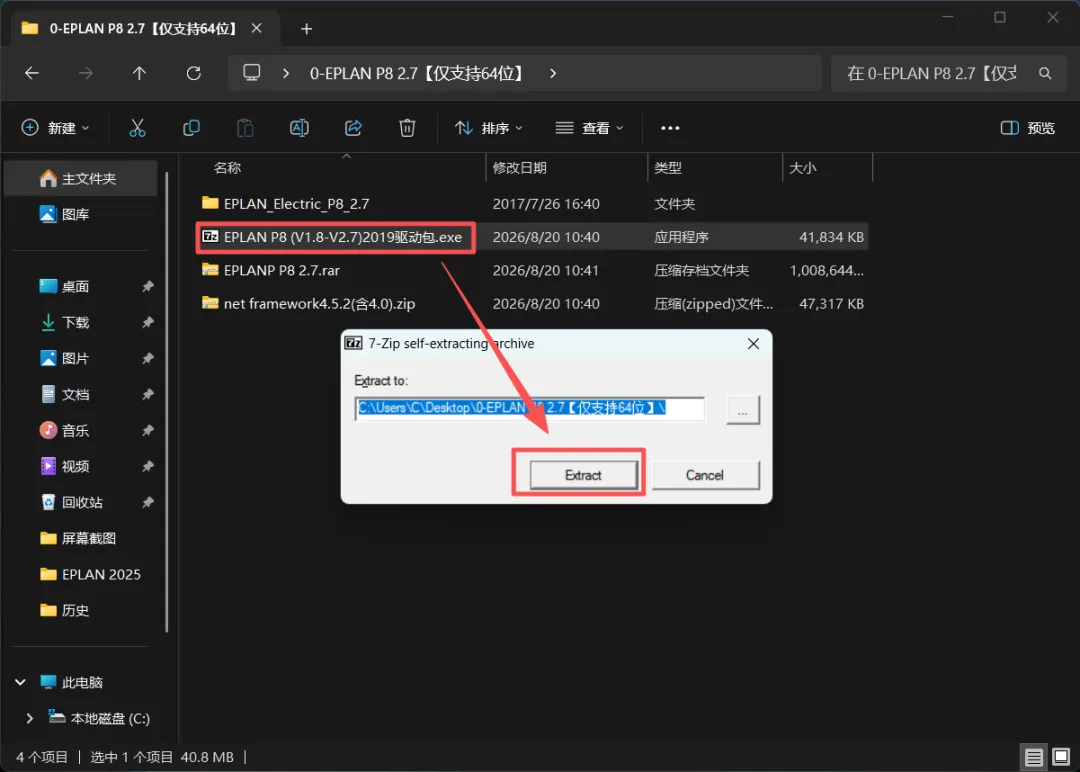Open the New (新建) dropdown
The height and width of the screenshot is (772, 1080).
[x=56, y=128]
